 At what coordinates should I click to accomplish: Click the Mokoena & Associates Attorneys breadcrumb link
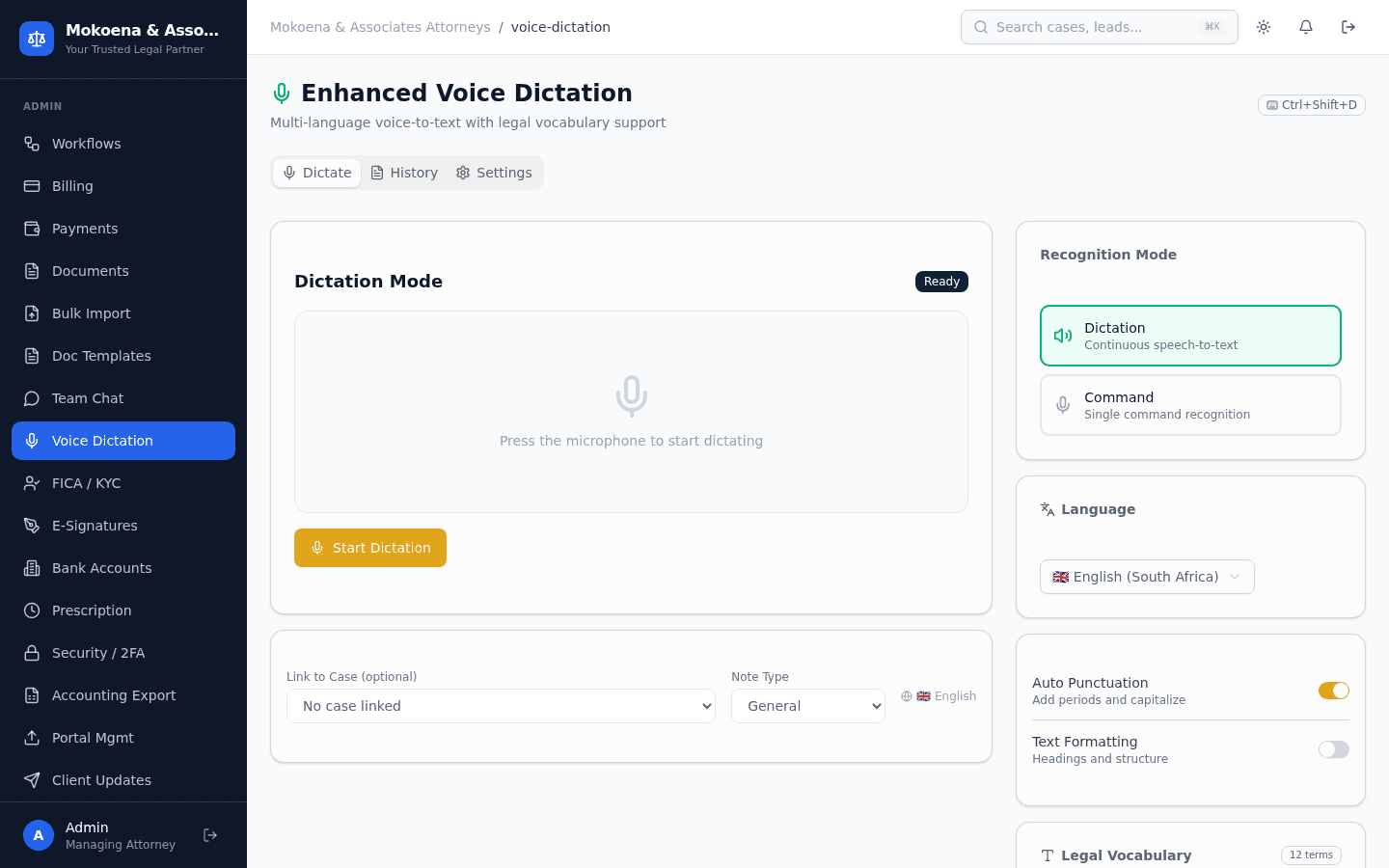(x=380, y=27)
